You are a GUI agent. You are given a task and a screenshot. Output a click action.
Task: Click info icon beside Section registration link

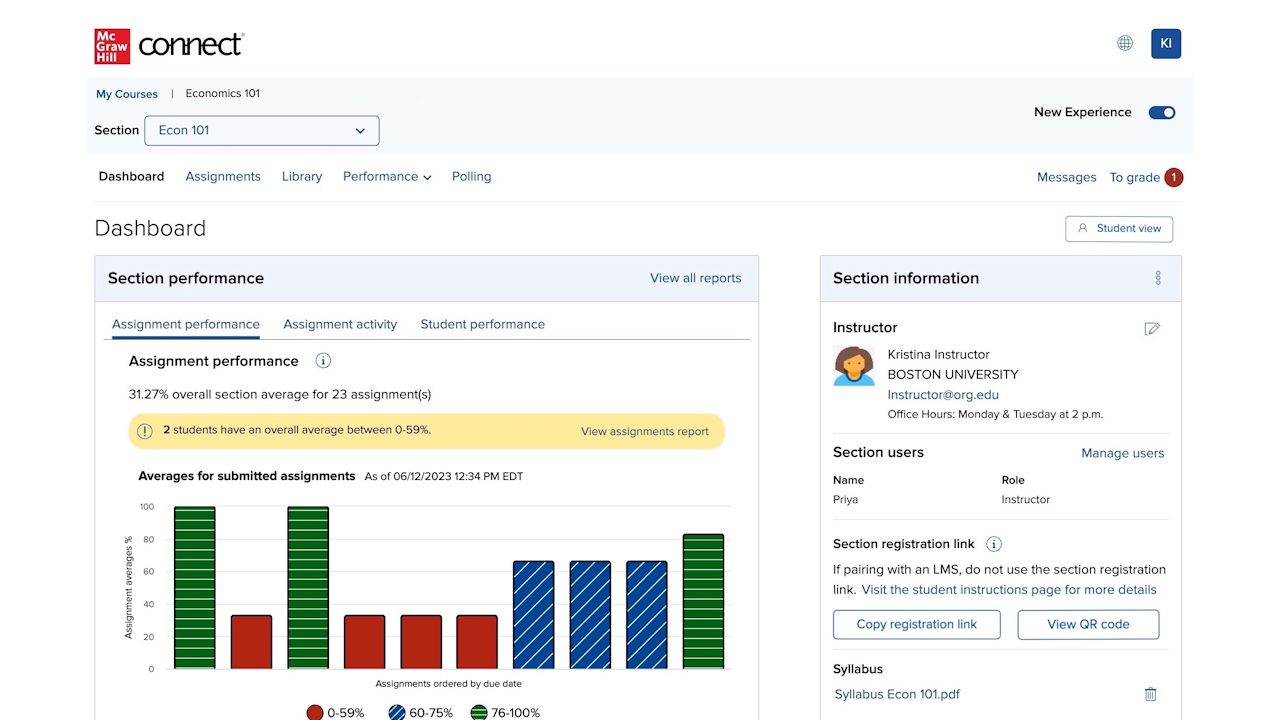[x=994, y=544]
